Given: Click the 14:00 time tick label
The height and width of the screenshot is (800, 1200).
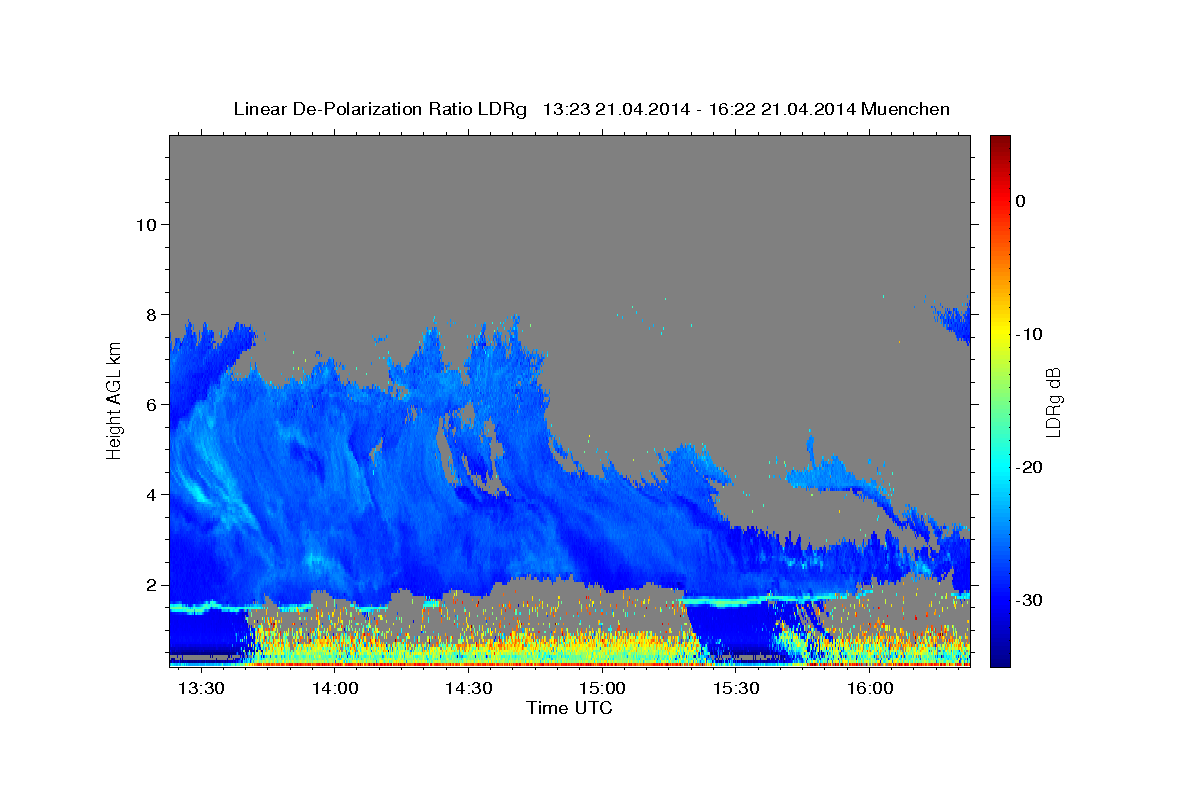Looking at the screenshot, I should coord(336,689).
